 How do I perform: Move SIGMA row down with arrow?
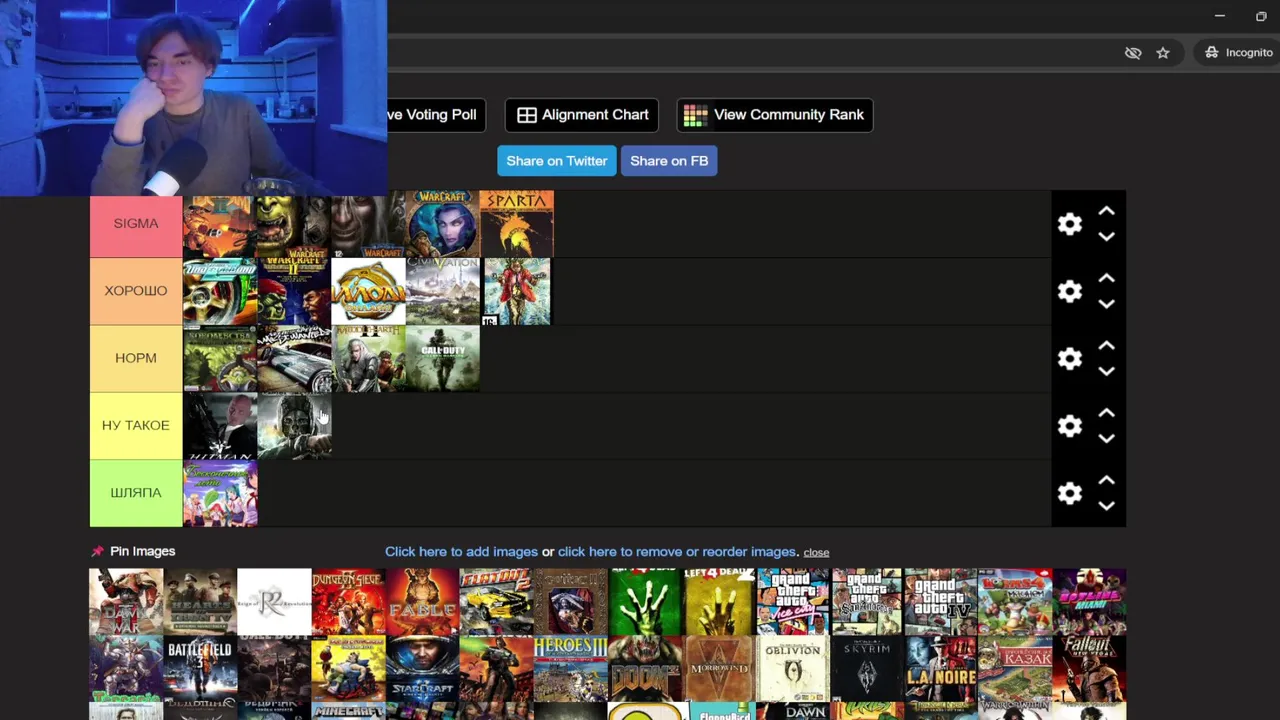click(1106, 237)
